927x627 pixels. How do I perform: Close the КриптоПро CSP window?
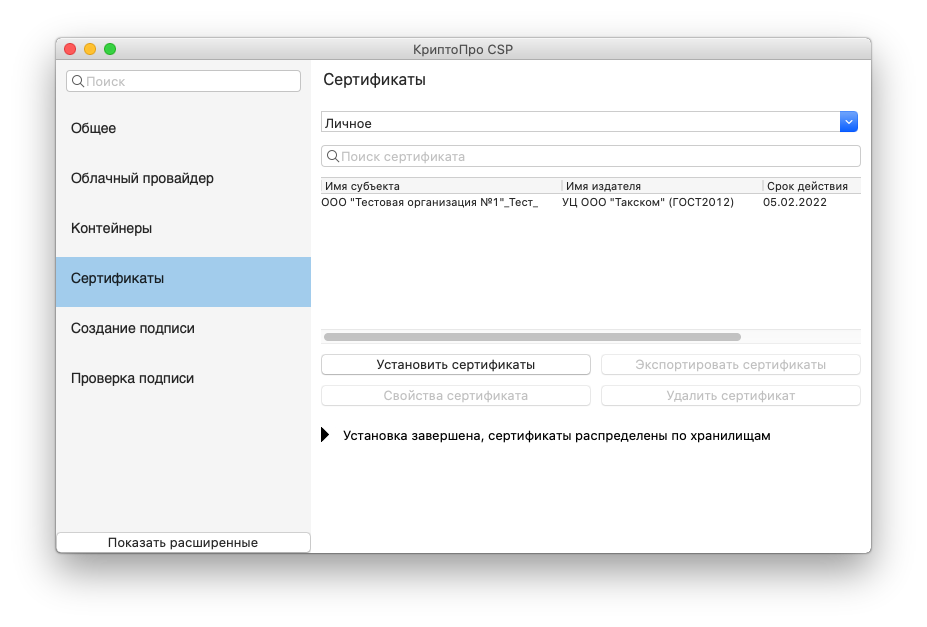point(70,49)
